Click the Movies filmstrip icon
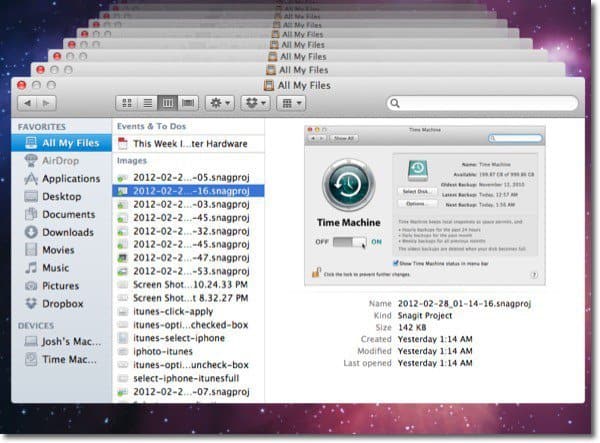Viewport: 600px width, 443px height. 31,250
